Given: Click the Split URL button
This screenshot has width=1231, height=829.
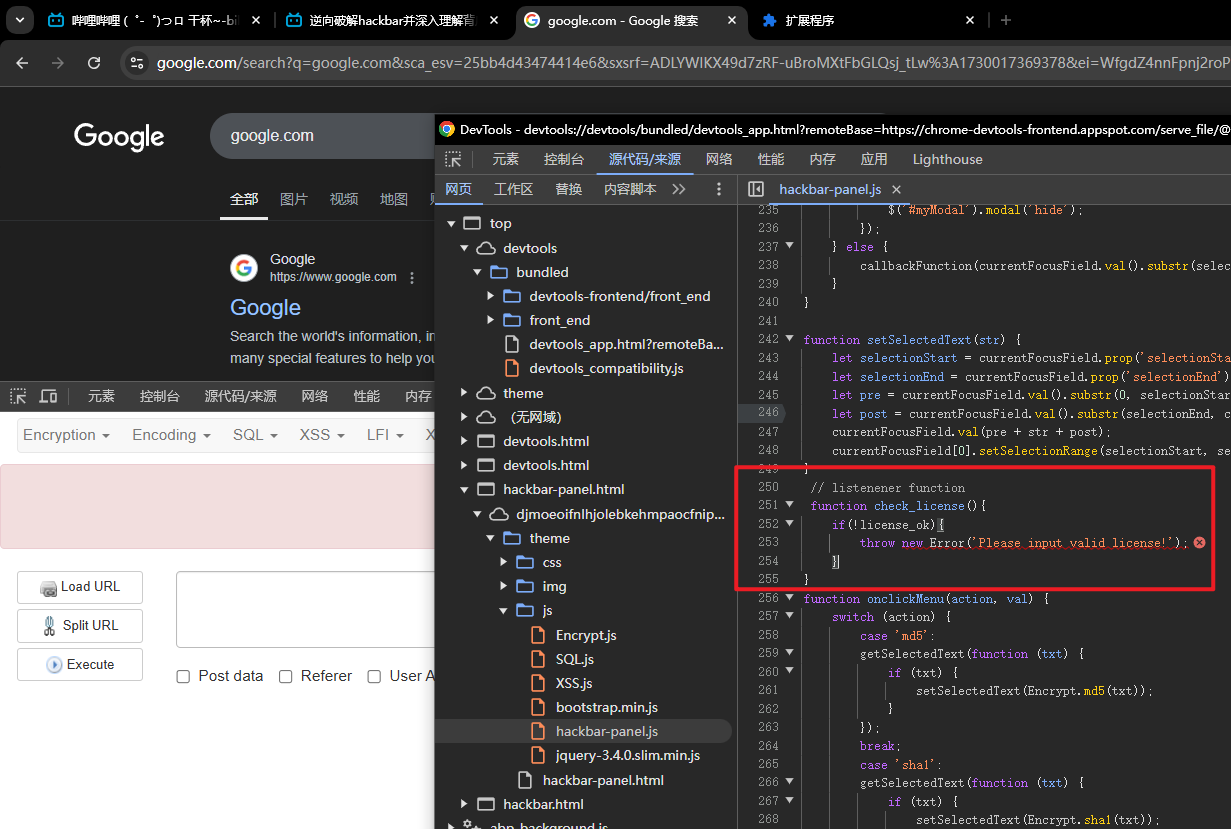Looking at the screenshot, I should (80, 625).
